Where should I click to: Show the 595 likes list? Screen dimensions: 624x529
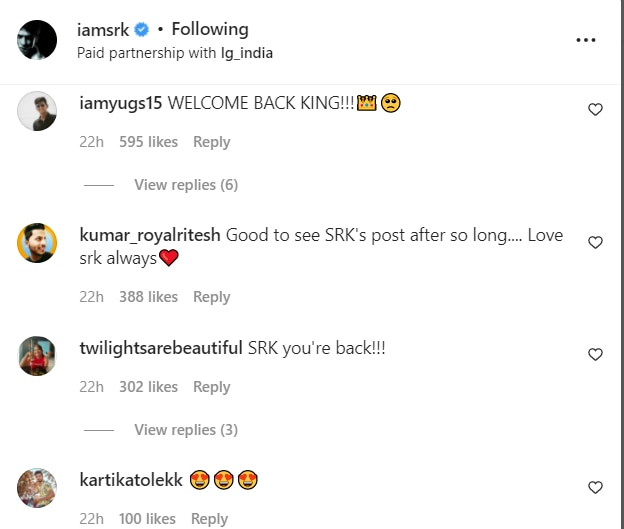(x=148, y=142)
